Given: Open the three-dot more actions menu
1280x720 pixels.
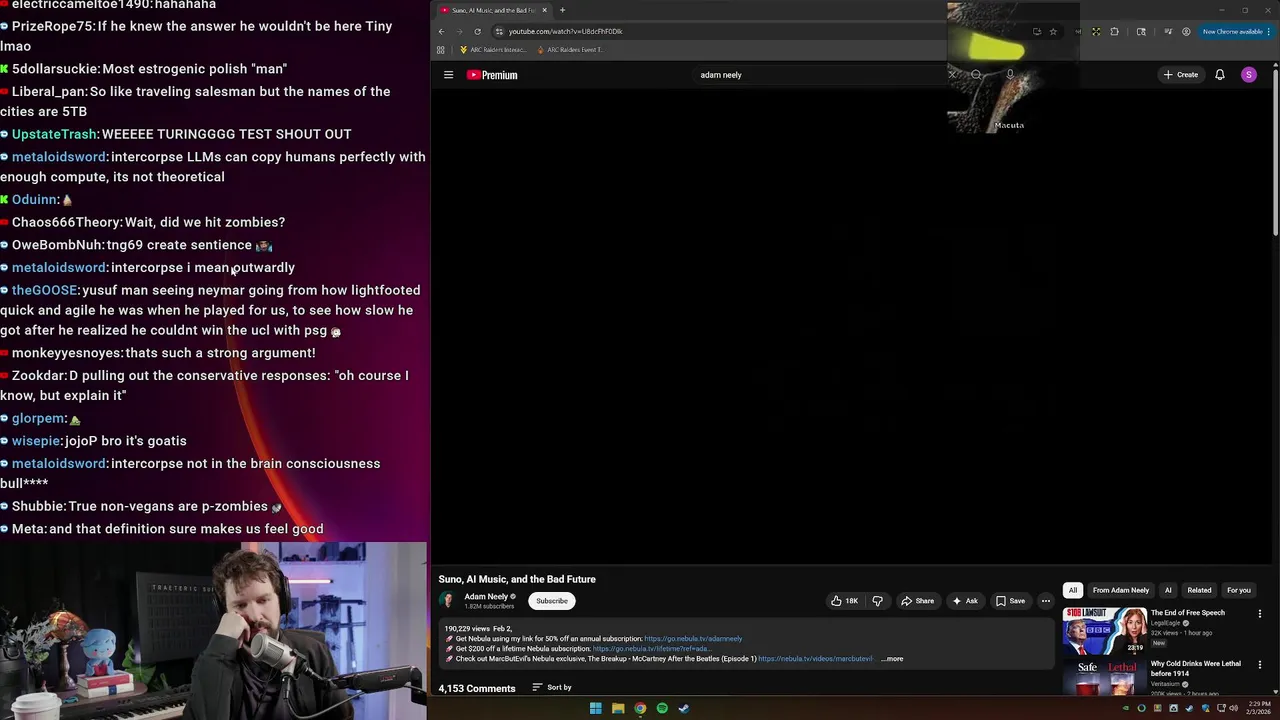Looking at the screenshot, I should coord(1046,601).
